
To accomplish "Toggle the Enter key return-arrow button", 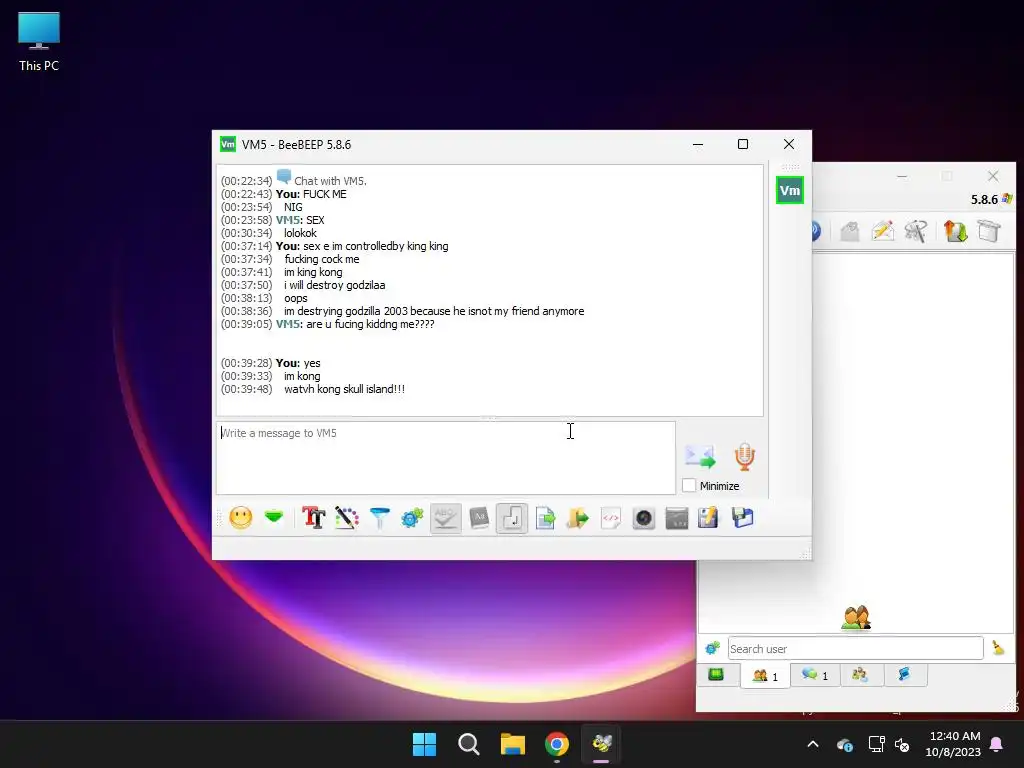I will [x=512, y=519].
